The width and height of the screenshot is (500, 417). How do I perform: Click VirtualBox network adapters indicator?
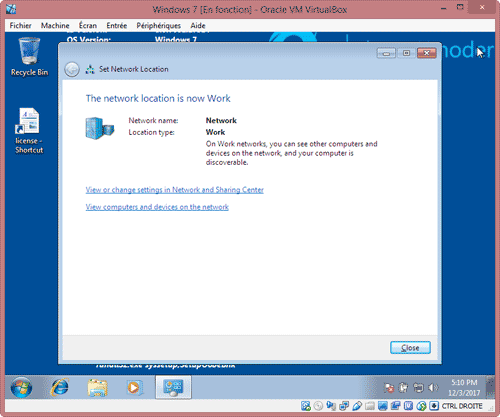344,406
